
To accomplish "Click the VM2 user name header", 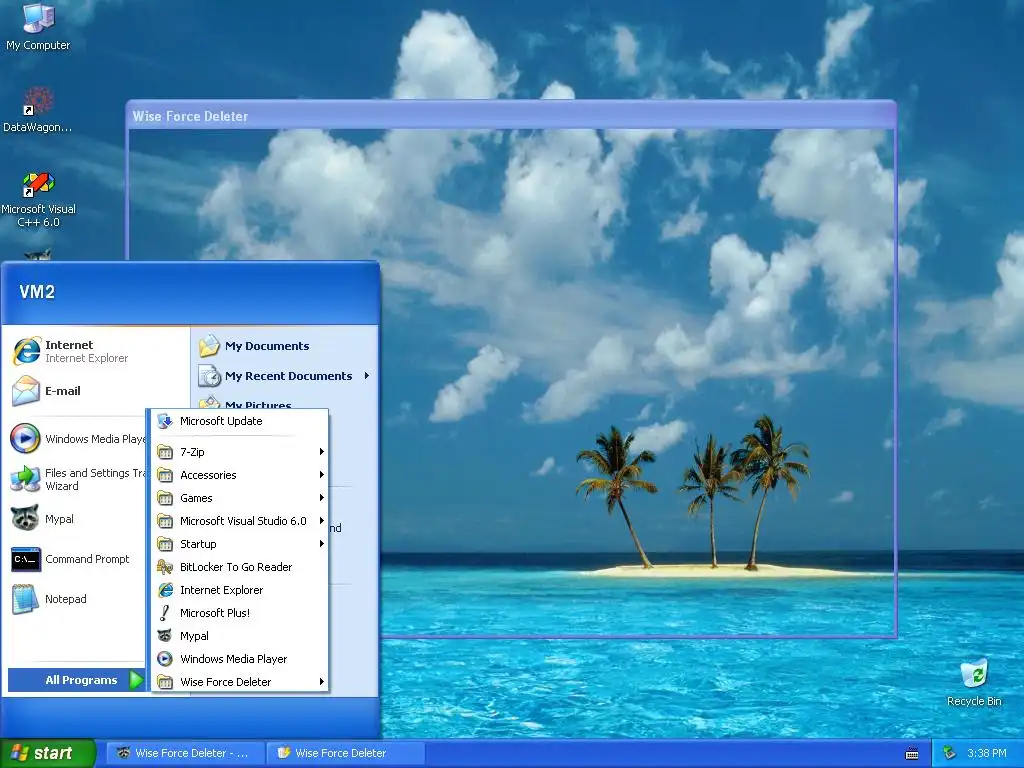I will pyautogui.click(x=37, y=292).
